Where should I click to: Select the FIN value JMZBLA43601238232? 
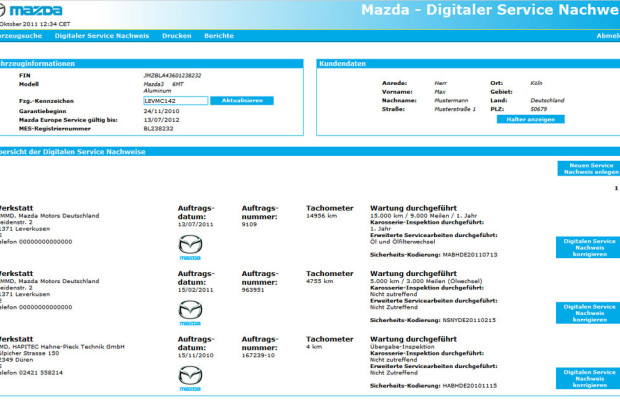[x=172, y=75]
